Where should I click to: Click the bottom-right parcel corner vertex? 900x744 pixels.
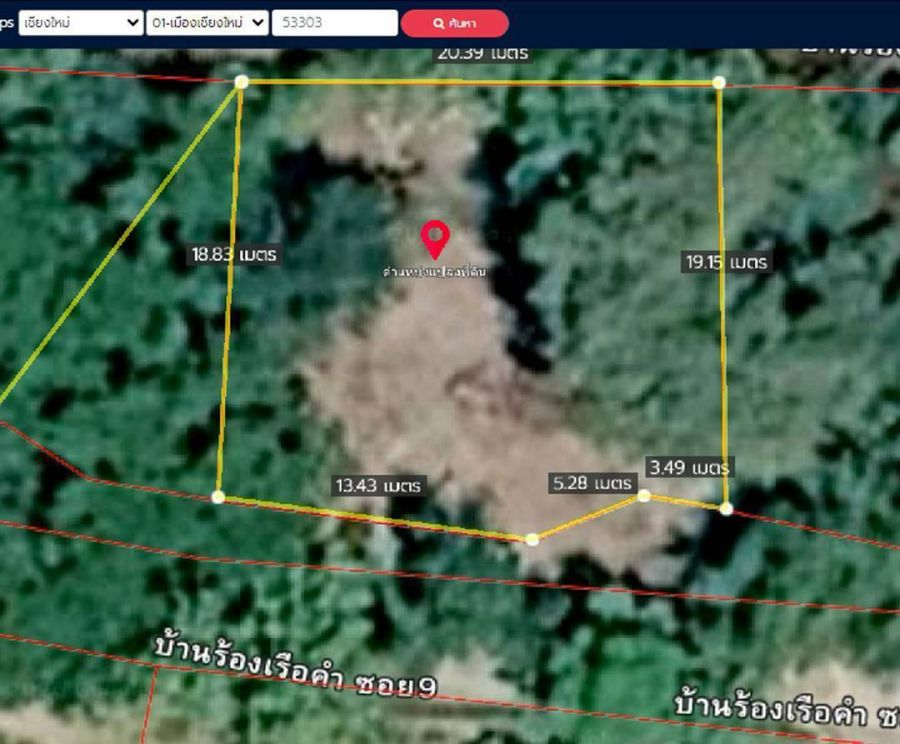click(x=726, y=509)
